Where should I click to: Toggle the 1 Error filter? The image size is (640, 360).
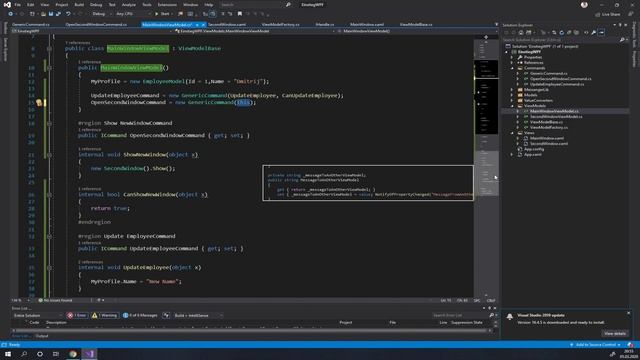(77, 316)
